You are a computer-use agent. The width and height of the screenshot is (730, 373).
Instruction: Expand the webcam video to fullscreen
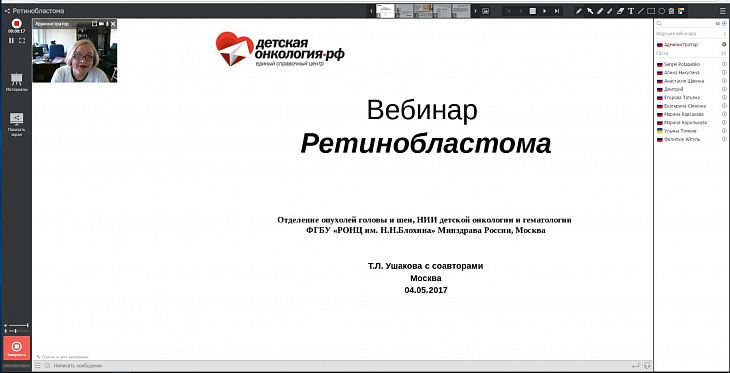95,23
